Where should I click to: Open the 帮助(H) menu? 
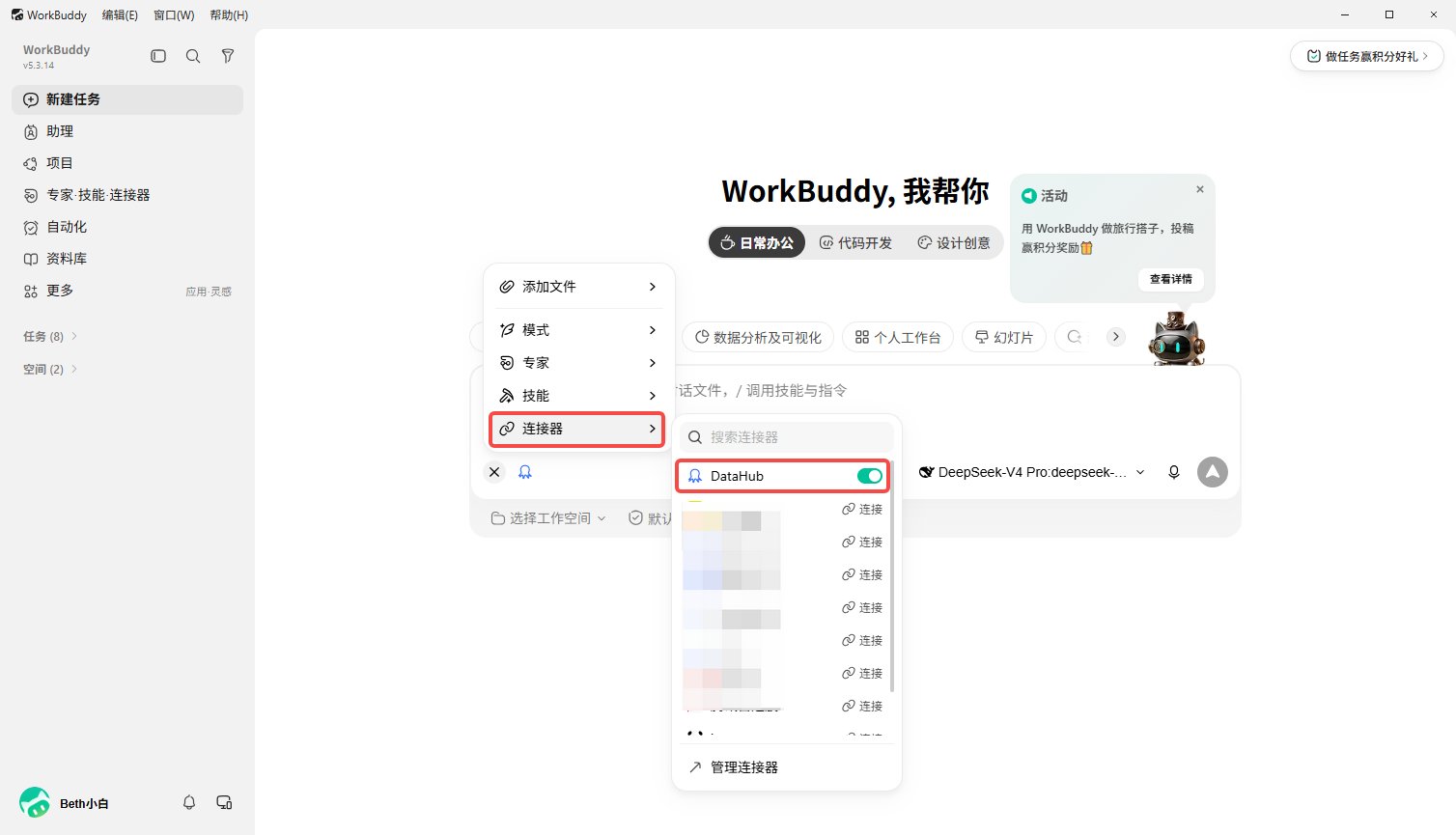pyautogui.click(x=229, y=15)
